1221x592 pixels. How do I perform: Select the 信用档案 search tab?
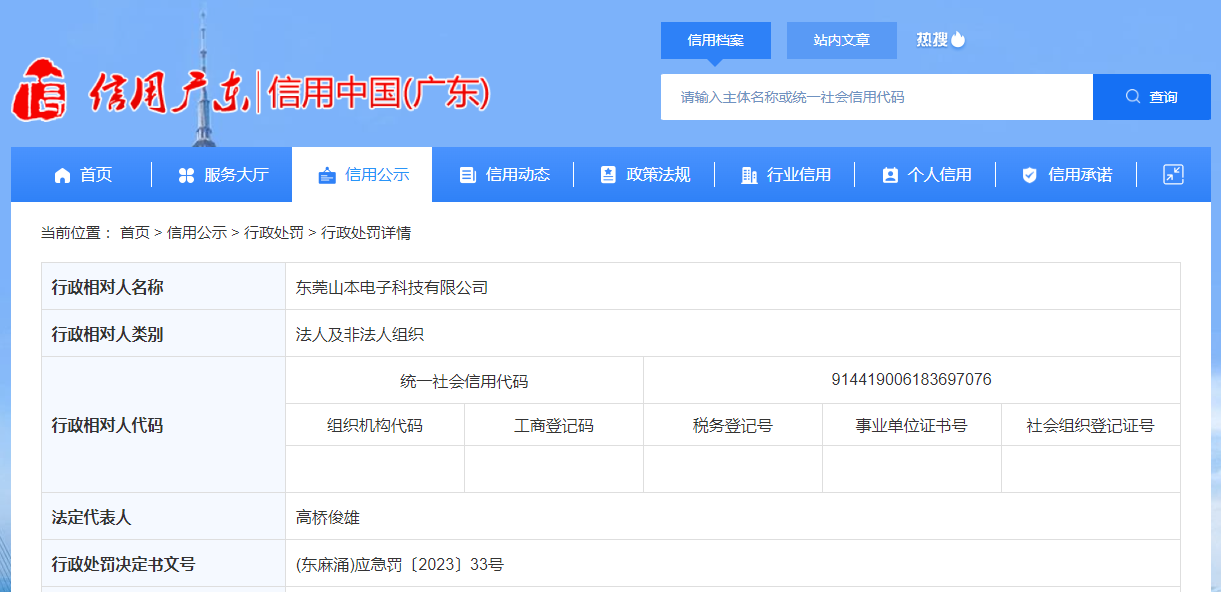tap(716, 41)
